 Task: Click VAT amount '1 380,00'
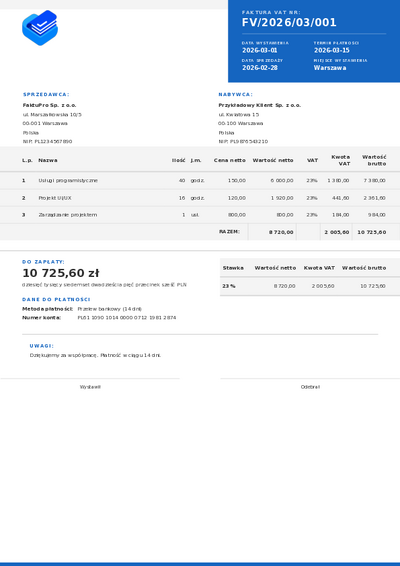338,180
